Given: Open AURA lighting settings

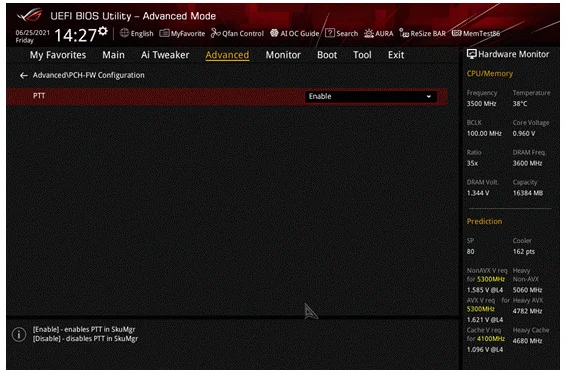Looking at the screenshot, I should [x=379, y=34].
